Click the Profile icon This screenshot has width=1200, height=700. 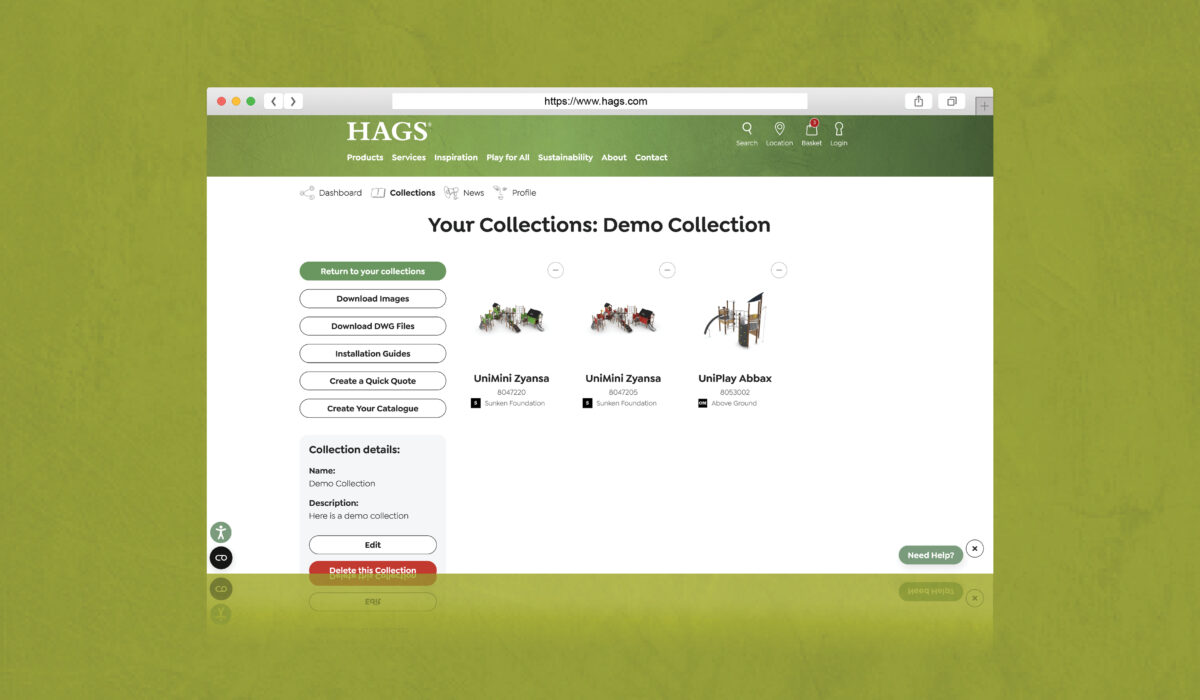[500, 193]
